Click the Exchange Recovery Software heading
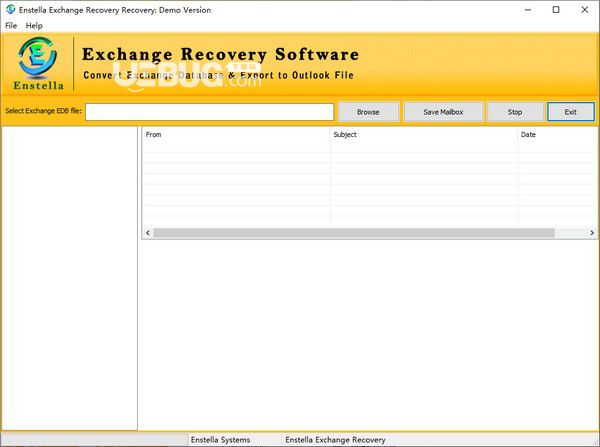Screen dimensions: 600x447 (x=221, y=54)
